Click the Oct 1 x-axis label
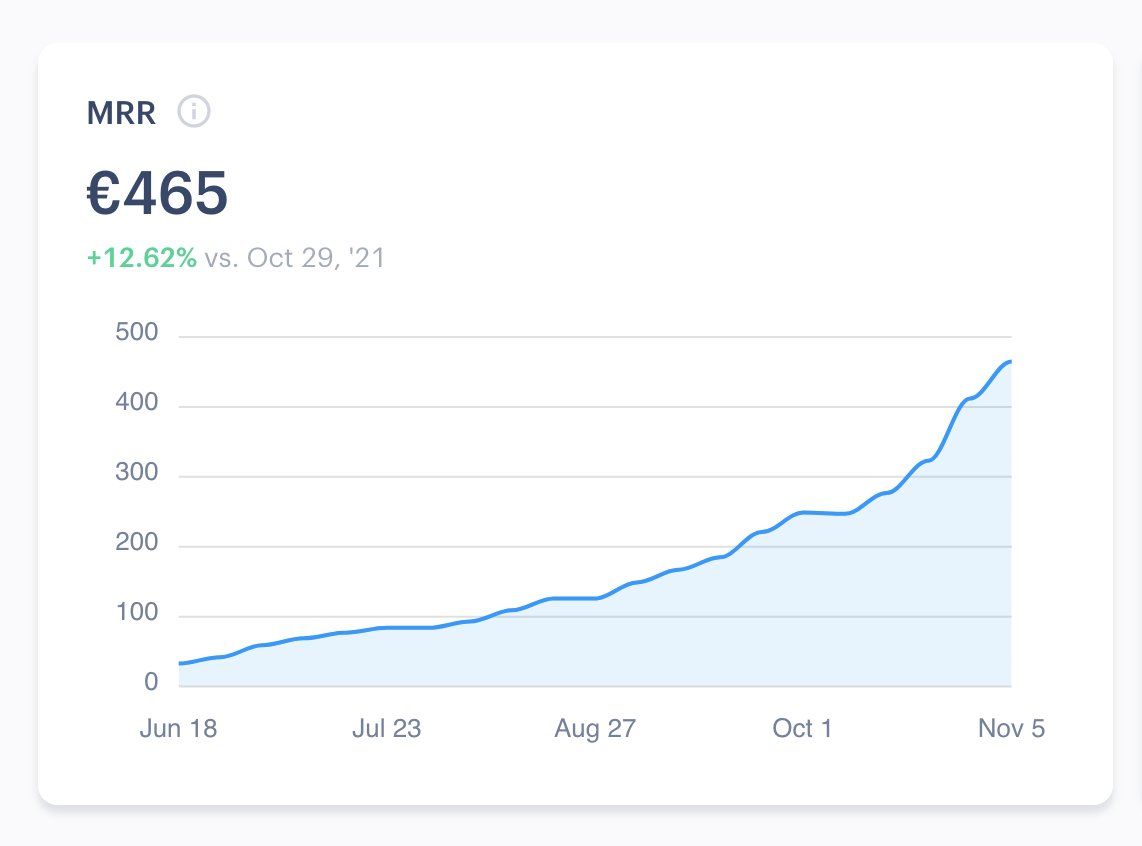Screen dimensions: 1142x846 pos(802,728)
